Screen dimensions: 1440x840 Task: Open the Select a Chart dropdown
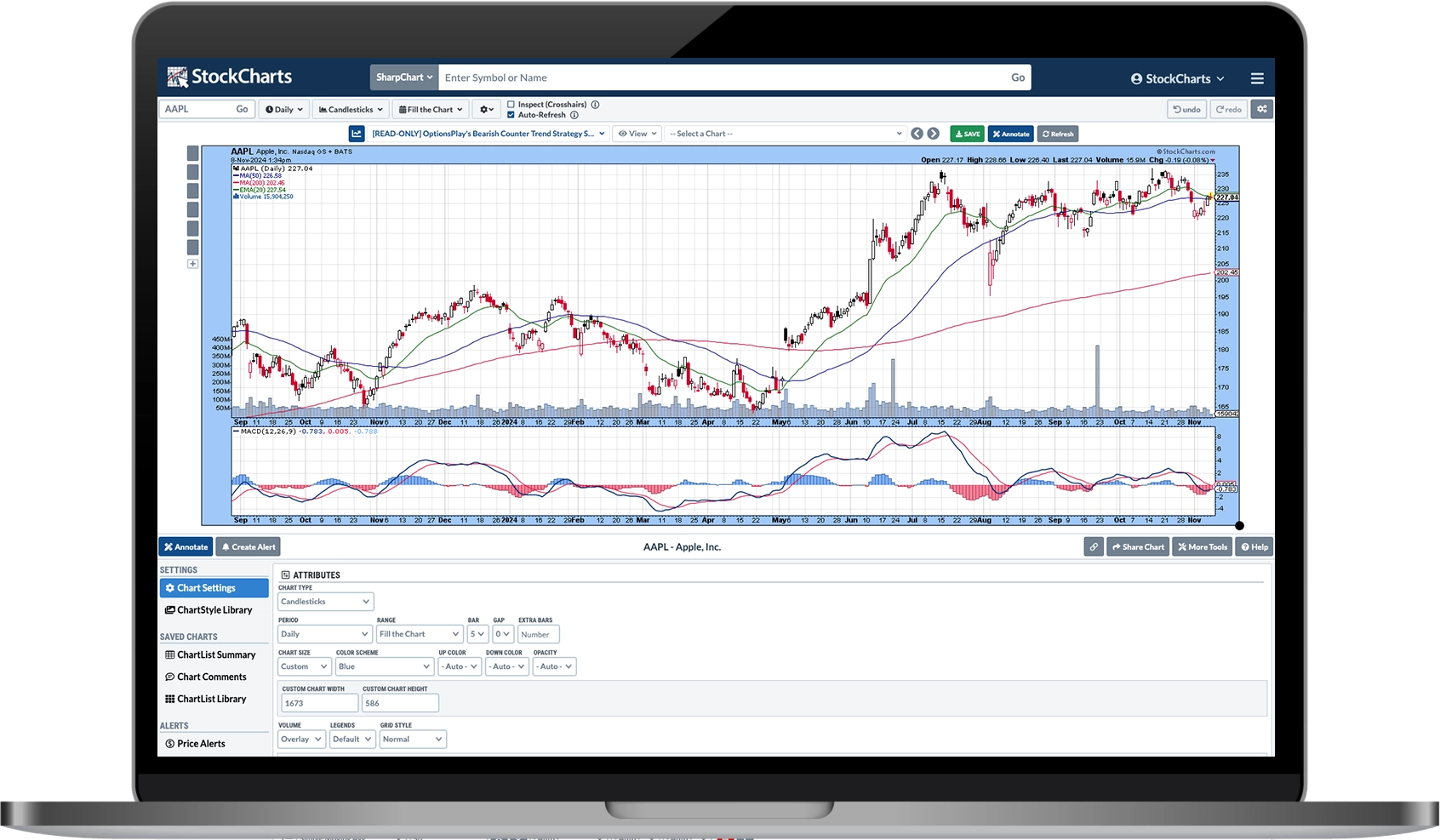pyautogui.click(x=785, y=134)
